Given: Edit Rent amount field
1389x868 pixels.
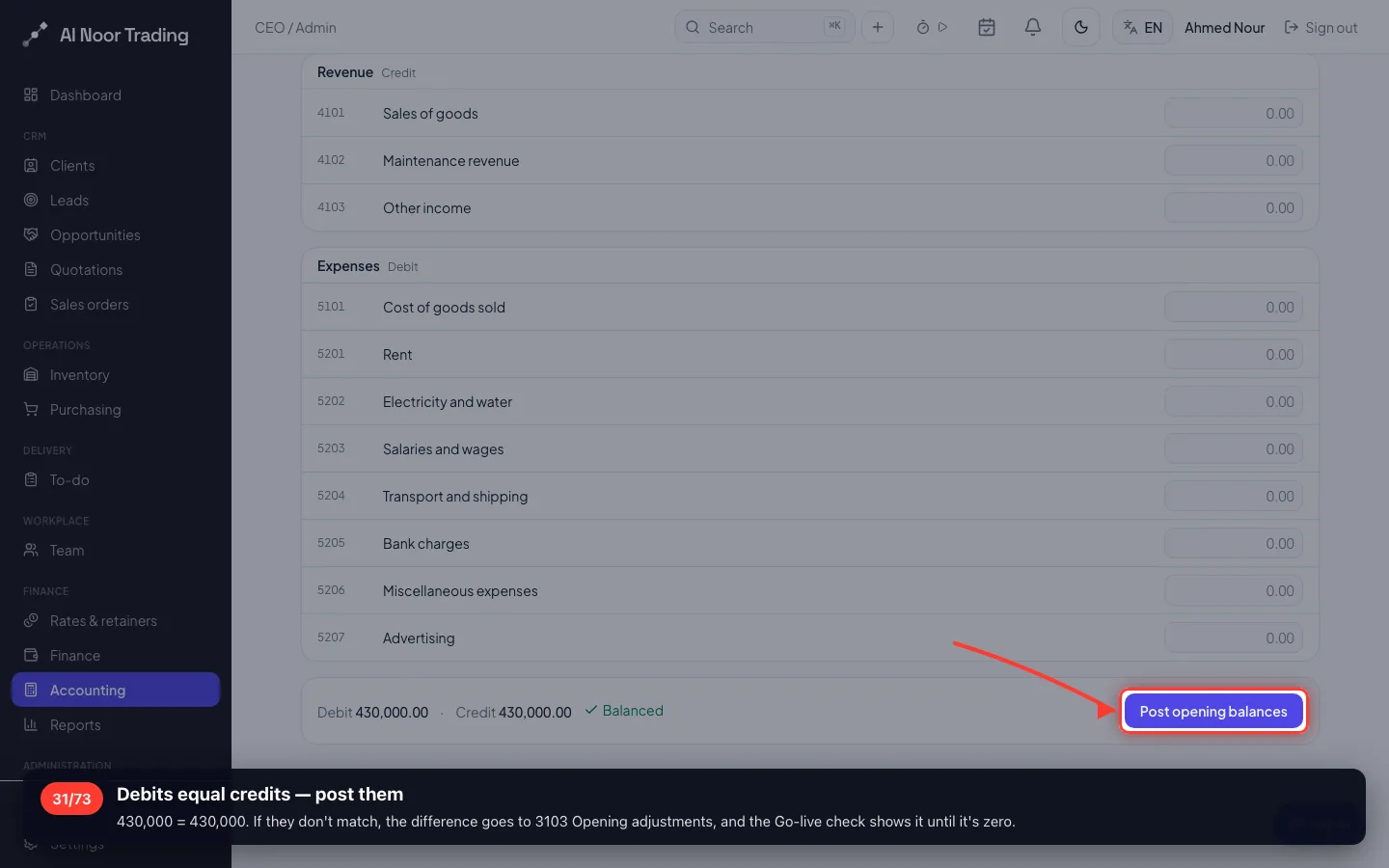Looking at the screenshot, I should pyautogui.click(x=1234, y=354).
